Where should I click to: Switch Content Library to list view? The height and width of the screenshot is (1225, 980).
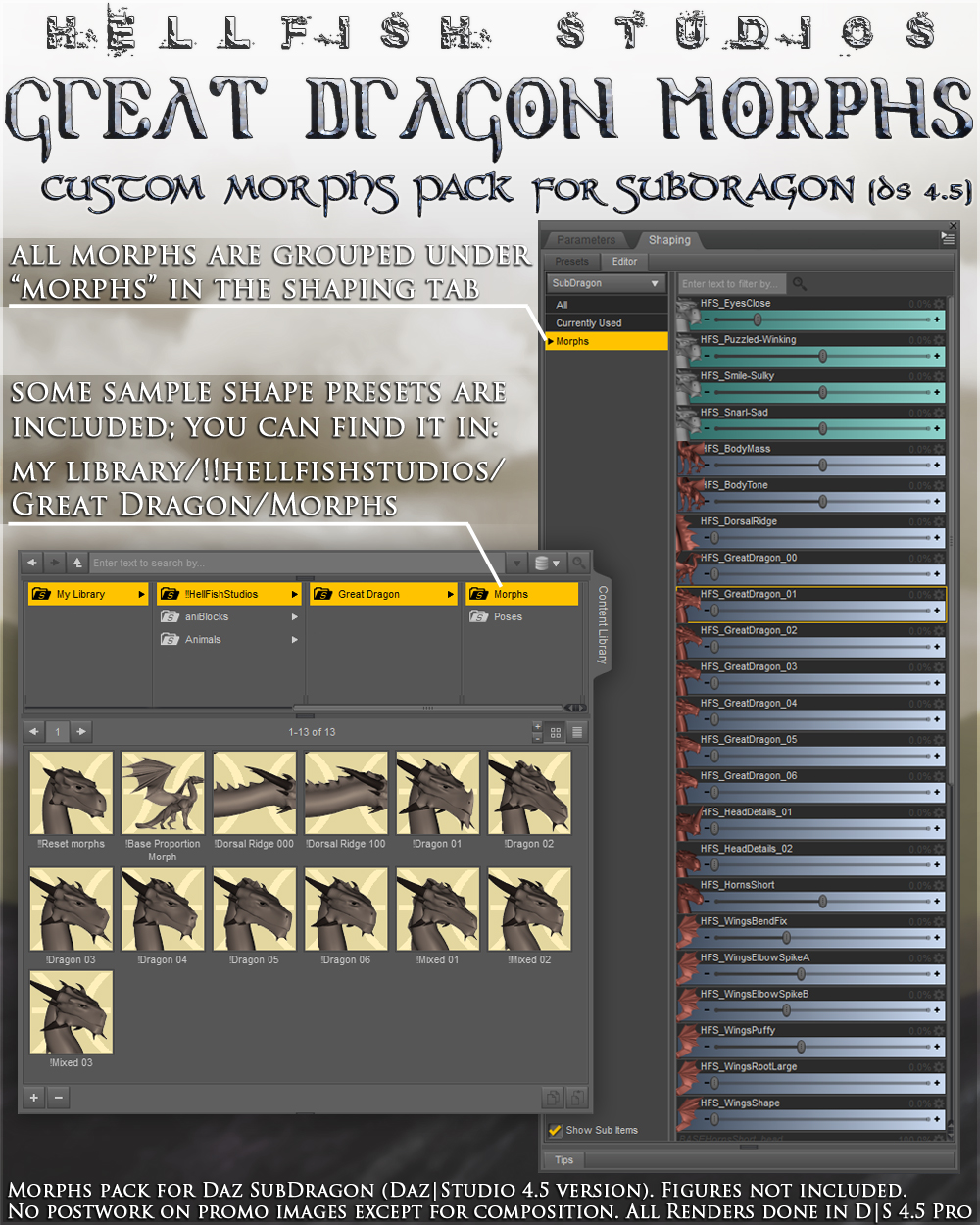point(577,732)
